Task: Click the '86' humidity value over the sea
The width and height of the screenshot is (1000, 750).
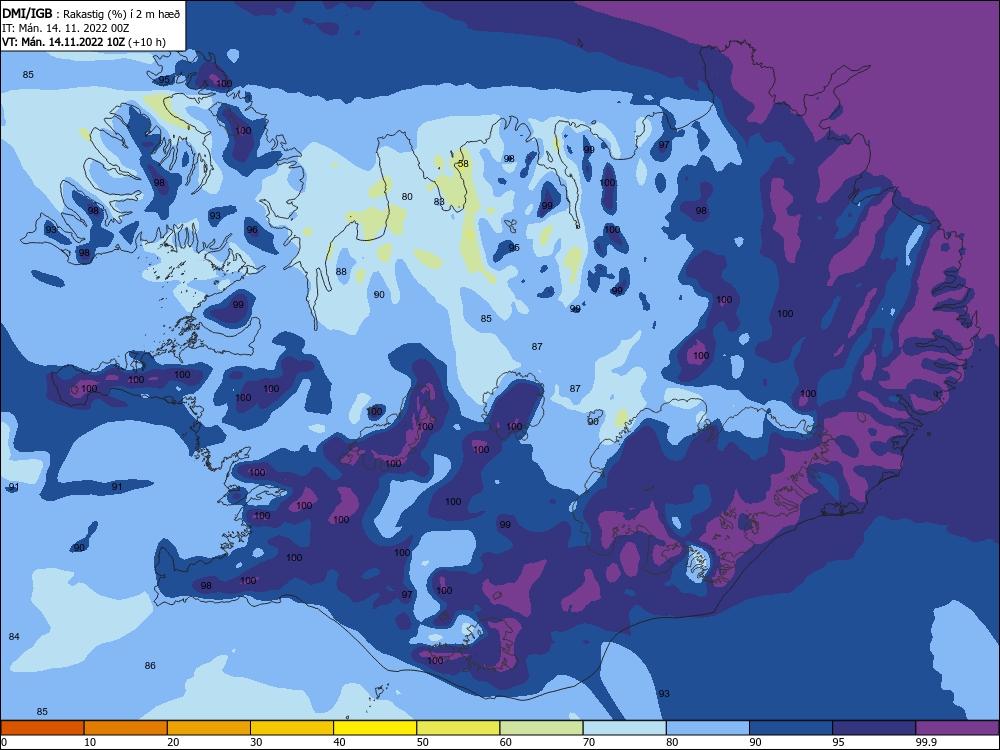Action: (x=150, y=665)
